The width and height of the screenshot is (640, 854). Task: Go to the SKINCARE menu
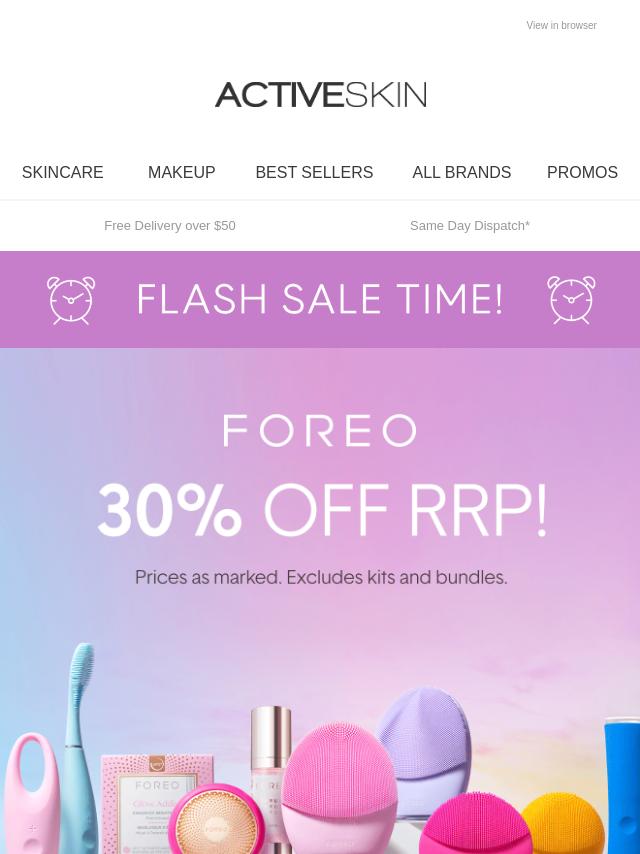tap(63, 172)
